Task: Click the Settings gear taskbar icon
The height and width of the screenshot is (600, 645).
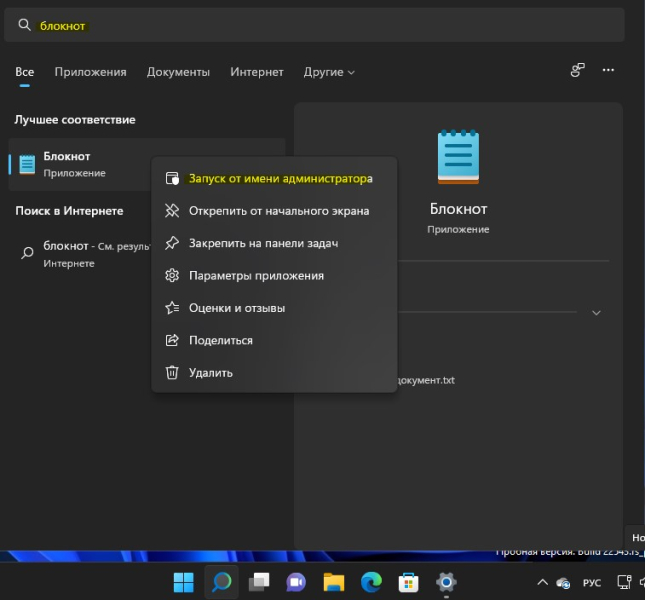Action: click(446, 581)
